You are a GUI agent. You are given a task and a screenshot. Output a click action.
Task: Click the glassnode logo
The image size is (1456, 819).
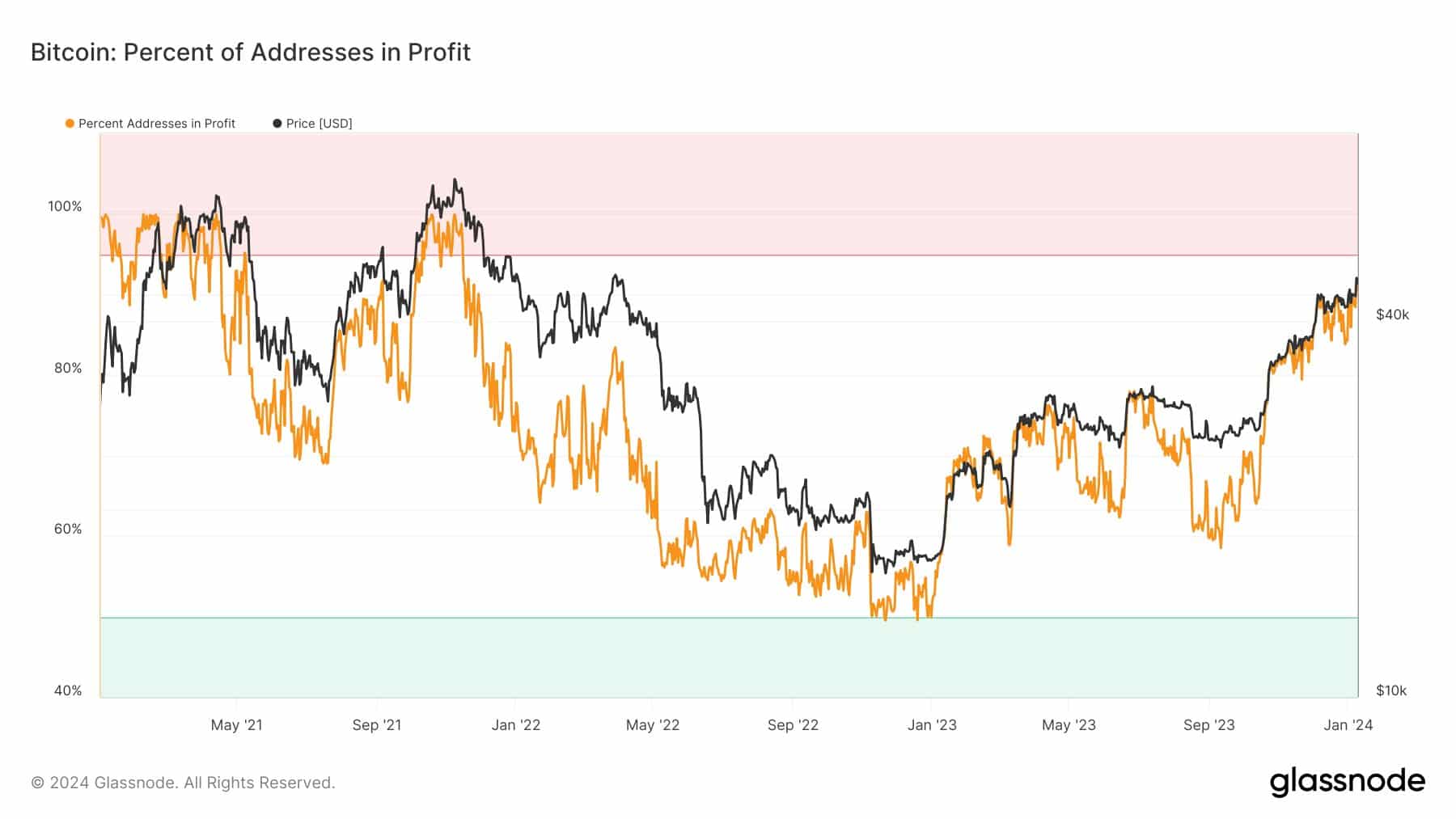click(x=1347, y=782)
